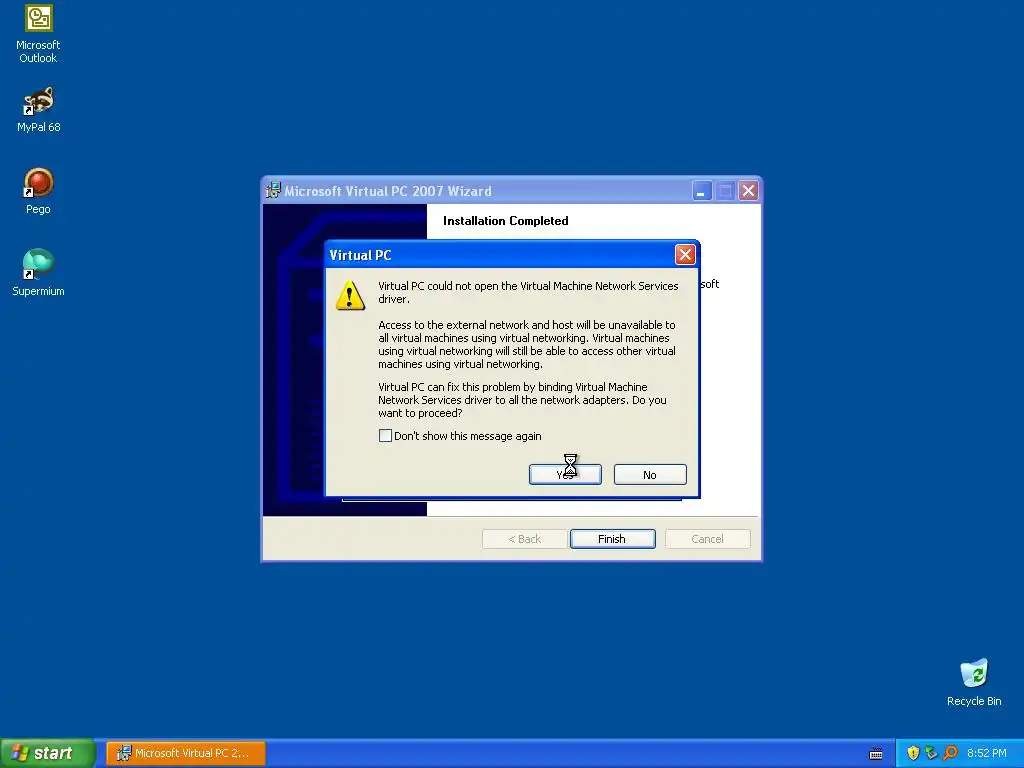The width and height of the screenshot is (1024, 768).
Task: Select the Supermium desktop shortcut
Action: tap(38, 273)
